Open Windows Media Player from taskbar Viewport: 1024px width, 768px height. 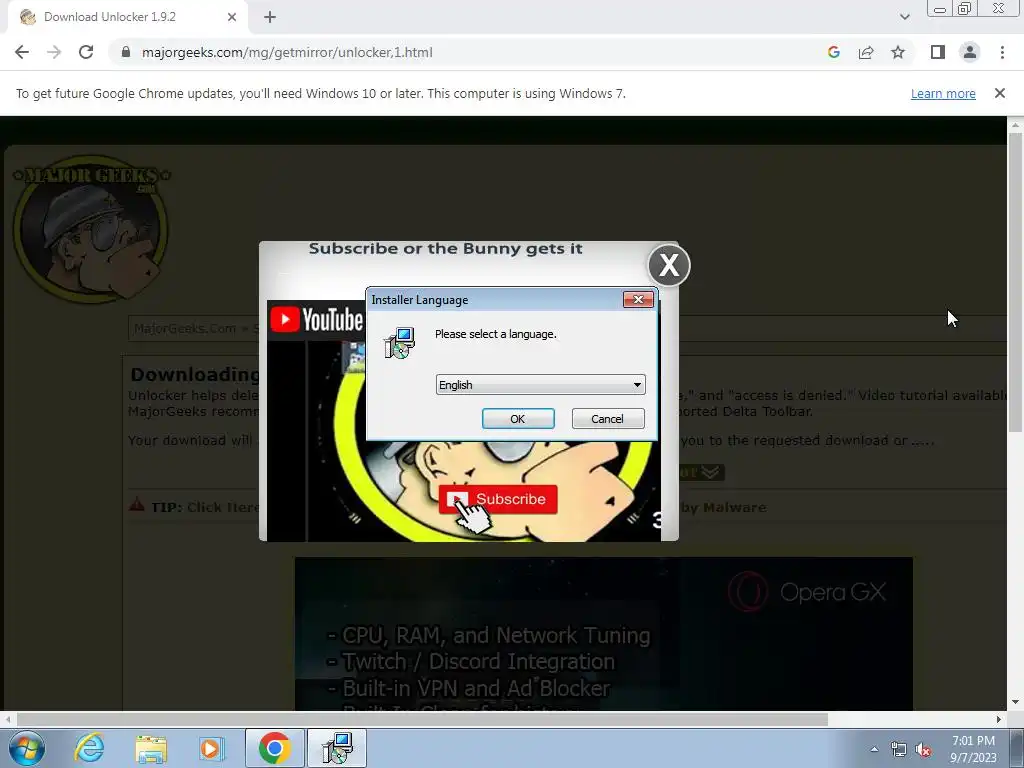point(212,748)
